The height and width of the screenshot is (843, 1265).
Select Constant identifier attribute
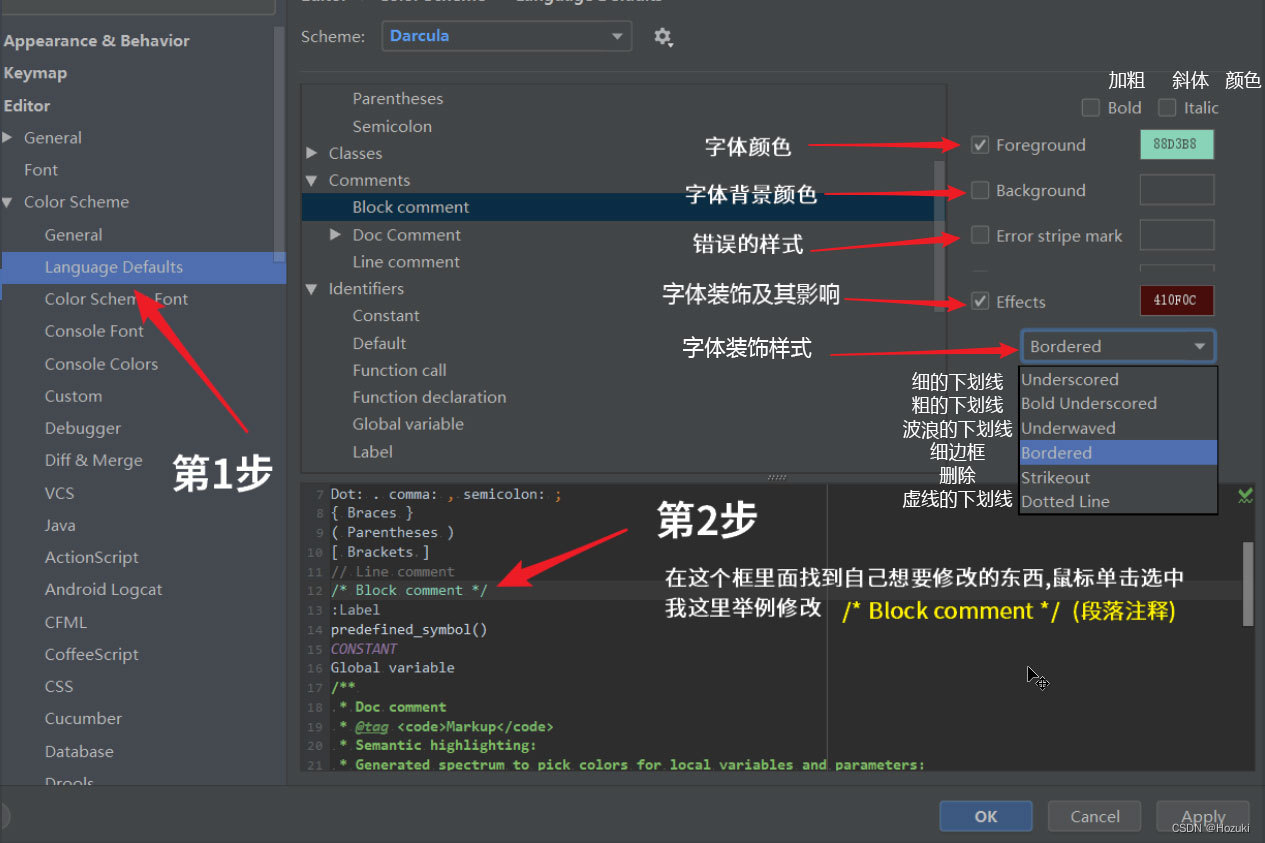pyautogui.click(x=386, y=316)
